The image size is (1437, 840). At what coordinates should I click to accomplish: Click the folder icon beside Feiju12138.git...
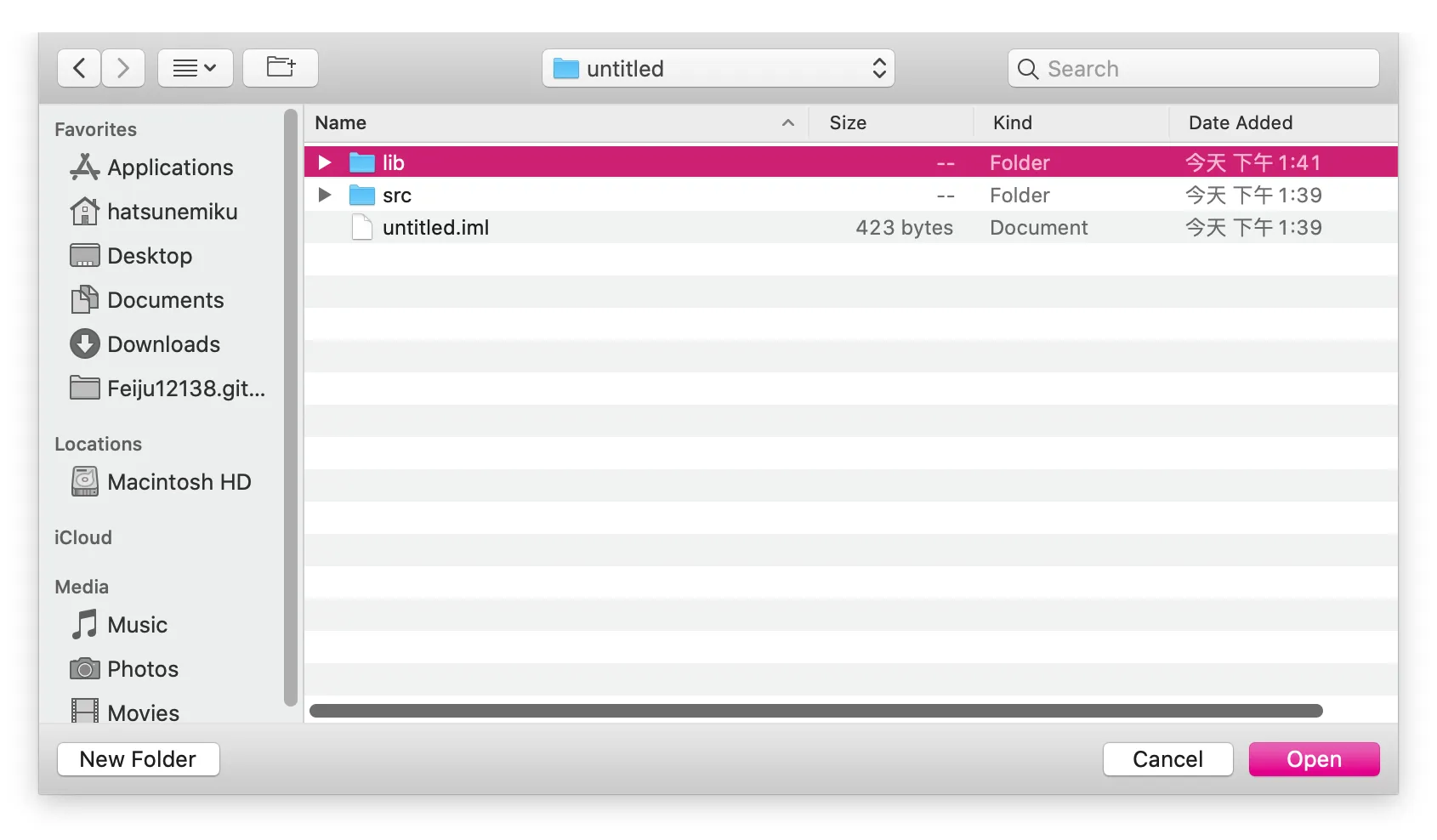(x=84, y=388)
